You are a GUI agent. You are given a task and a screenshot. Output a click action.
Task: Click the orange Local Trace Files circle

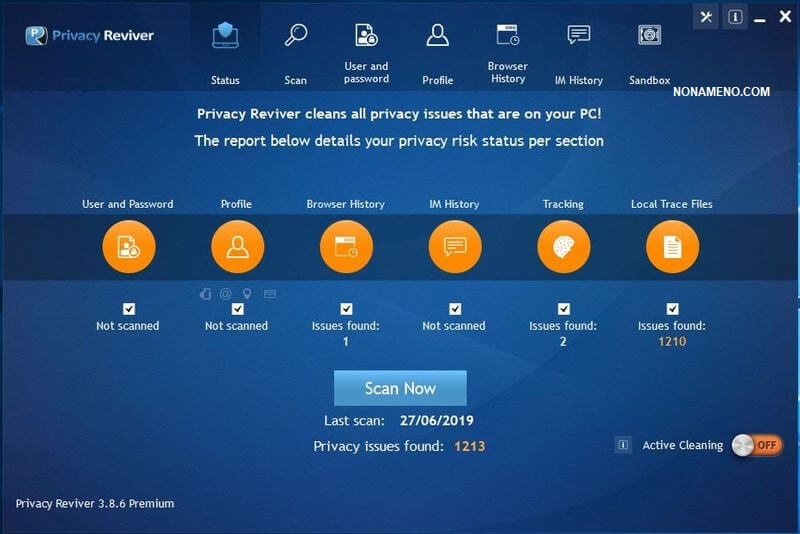tap(672, 246)
